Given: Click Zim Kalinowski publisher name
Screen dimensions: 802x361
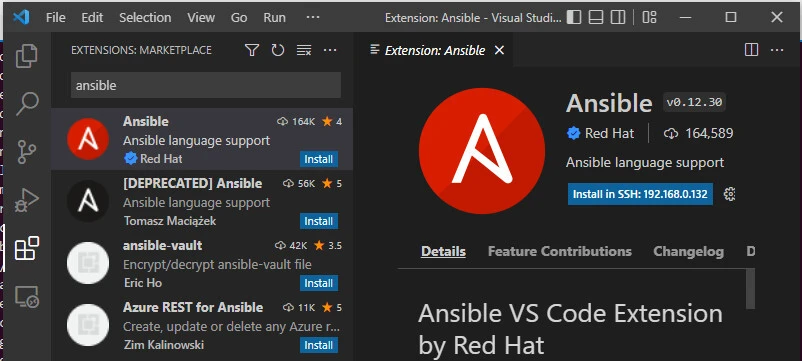Looking at the screenshot, I should pos(164,345).
